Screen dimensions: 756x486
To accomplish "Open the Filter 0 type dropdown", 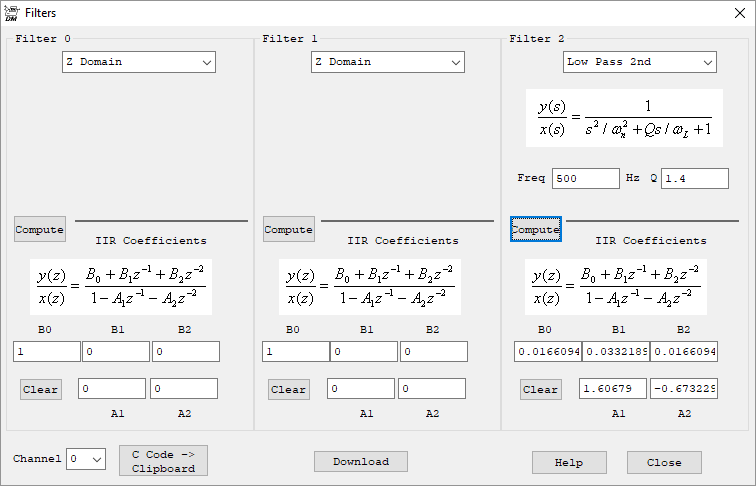I will 139,62.
